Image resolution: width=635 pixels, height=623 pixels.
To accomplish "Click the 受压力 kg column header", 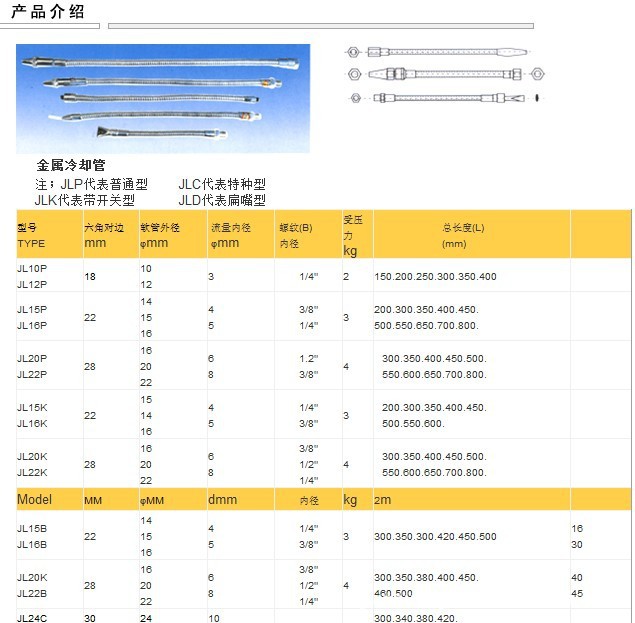I will tap(352, 234).
